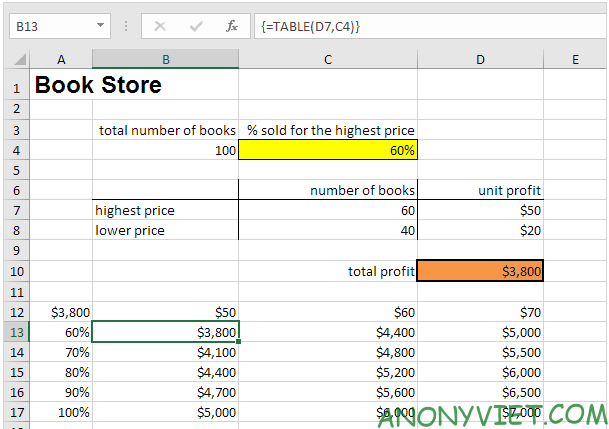Select column C header
Viewport: 609px width, 429px height.
(x=328, y=60)
